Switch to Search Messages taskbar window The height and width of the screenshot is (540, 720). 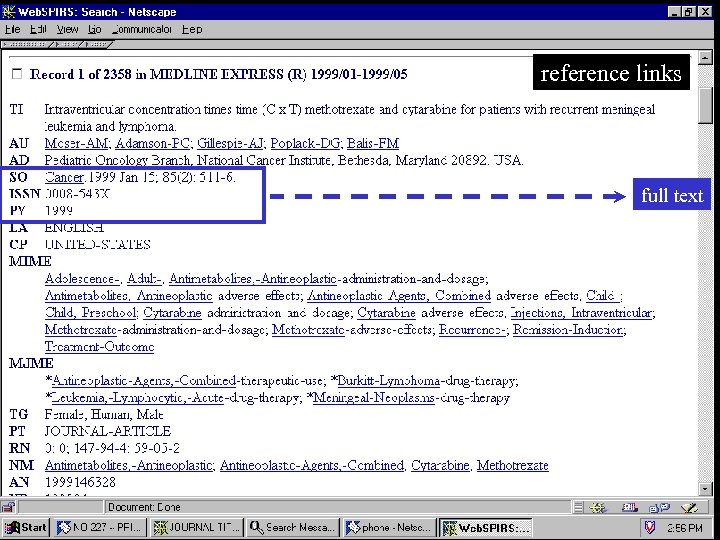(293, 528)
